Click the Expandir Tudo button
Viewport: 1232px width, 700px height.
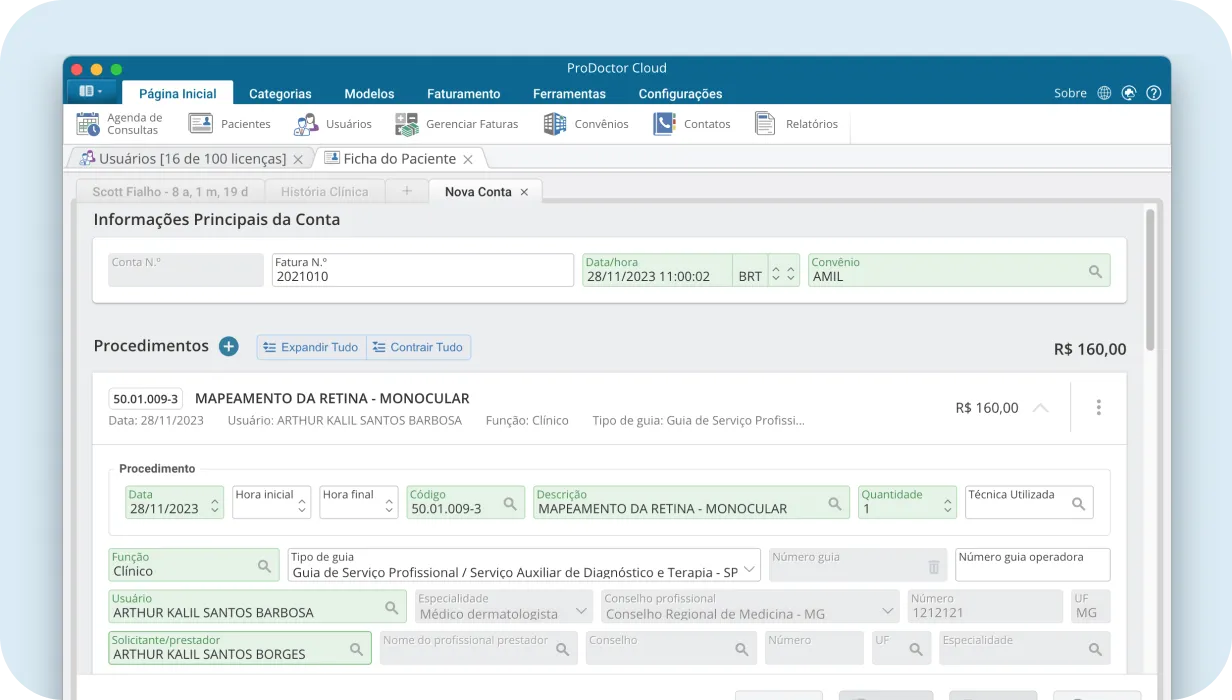point(311,347)
